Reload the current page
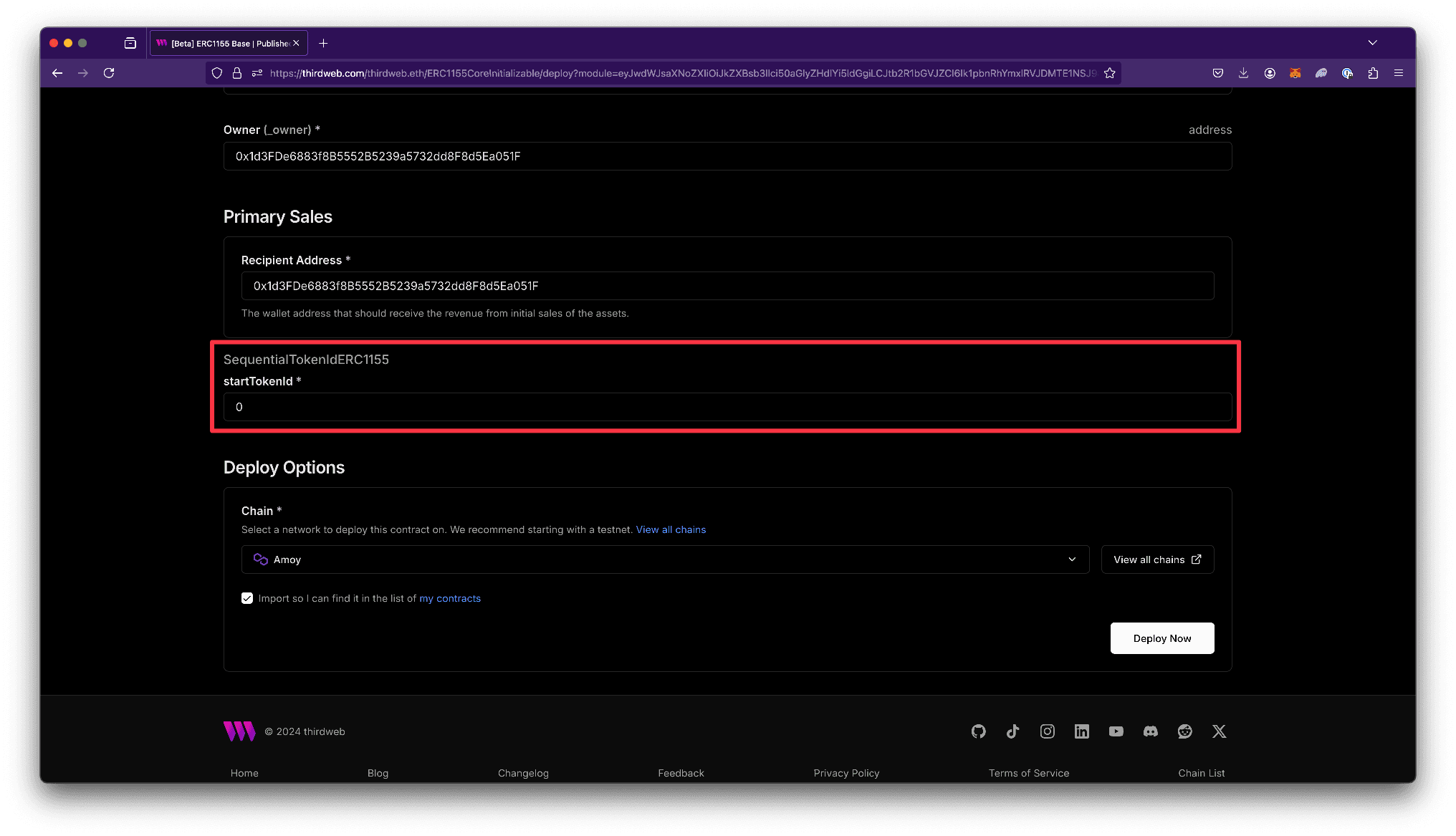The height and width of the screenshot is (836, 1456). click(109, 72)
